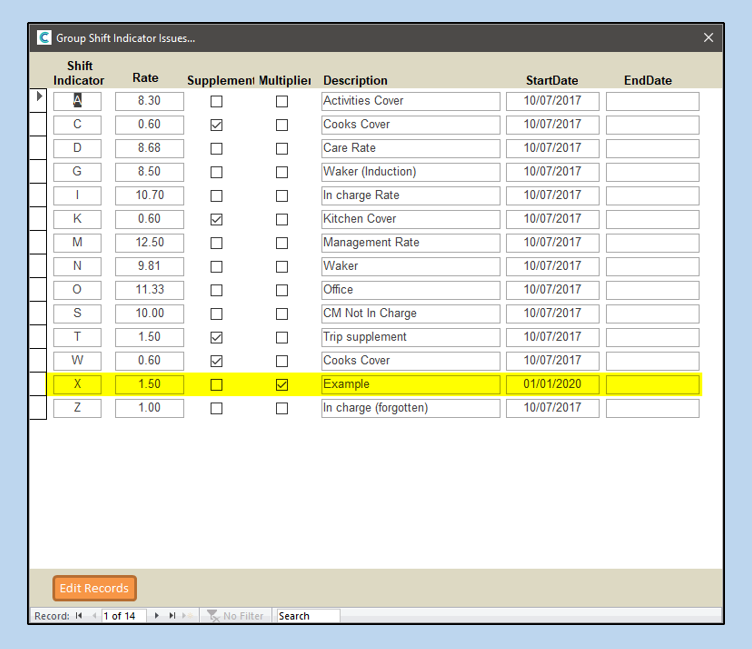This screenshot has height=649, width=752.
Task: Close the Group Shift Indicator Issues window
Action: [x=708, y=38]
